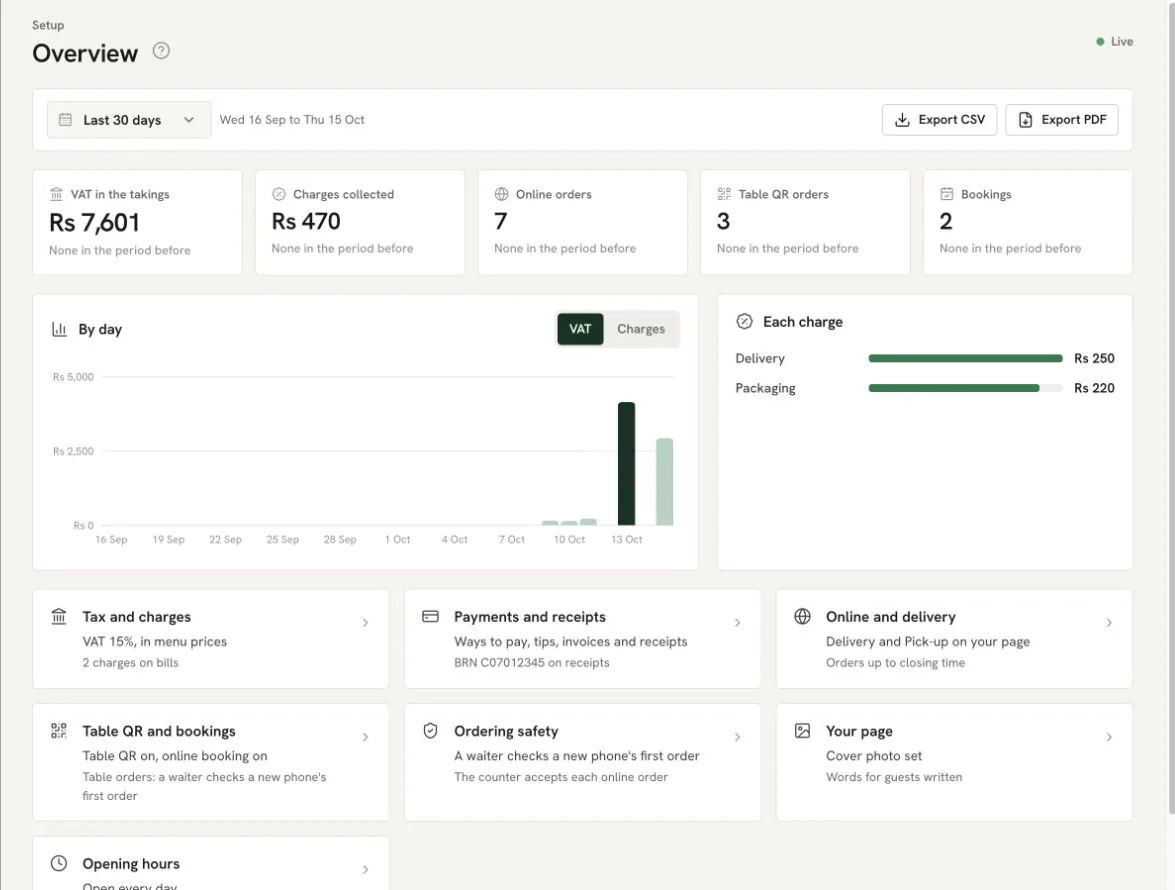Click the help question-mark icon beside Overview
The width and height of the screenshot is (1175, 890).
coord(161,51)
